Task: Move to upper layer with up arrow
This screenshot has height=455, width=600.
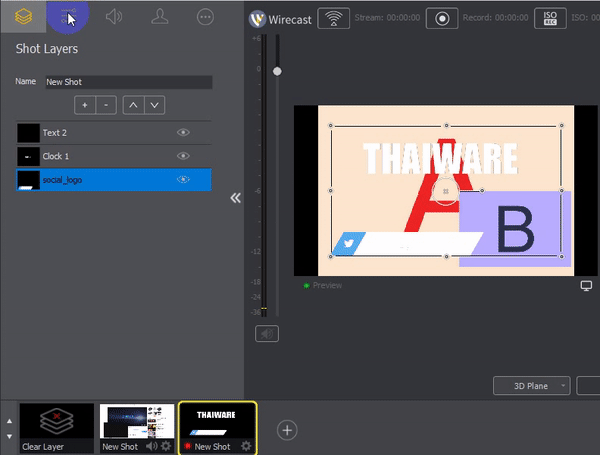Action: coord(10,421)
